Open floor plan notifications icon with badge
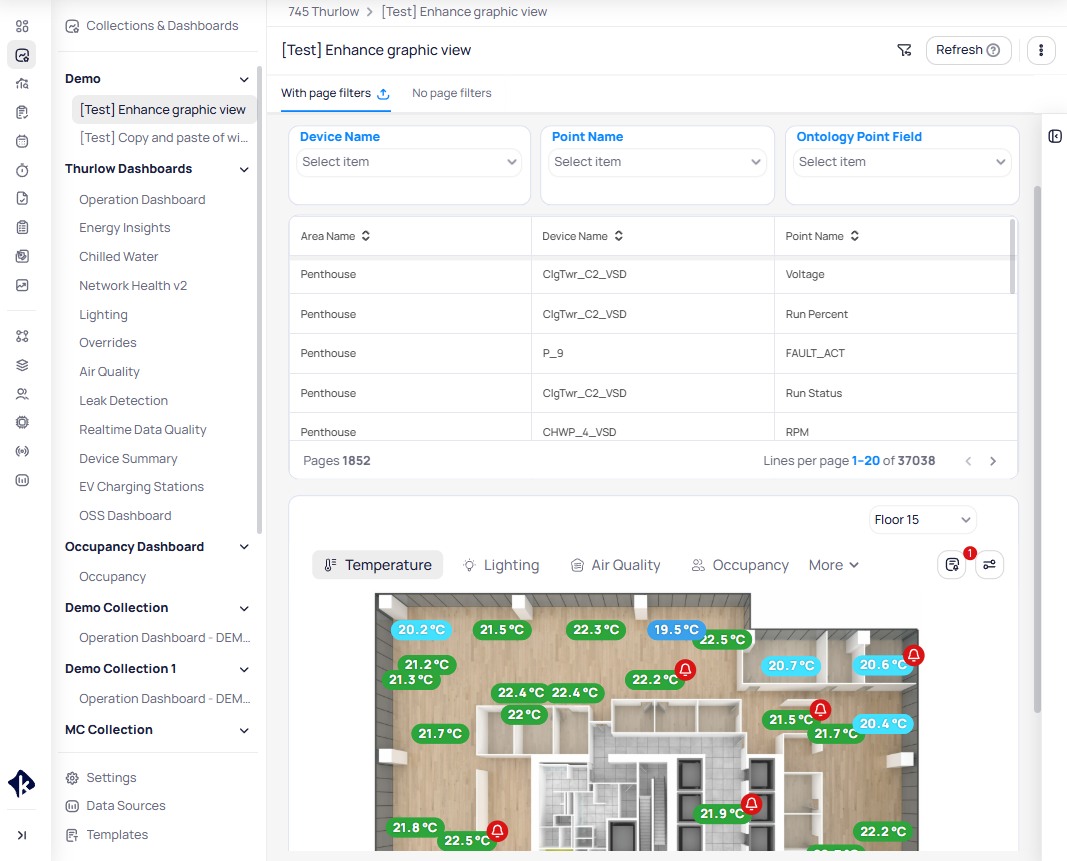Screen dimensions: 1067x861 click(x=952, y=565)
